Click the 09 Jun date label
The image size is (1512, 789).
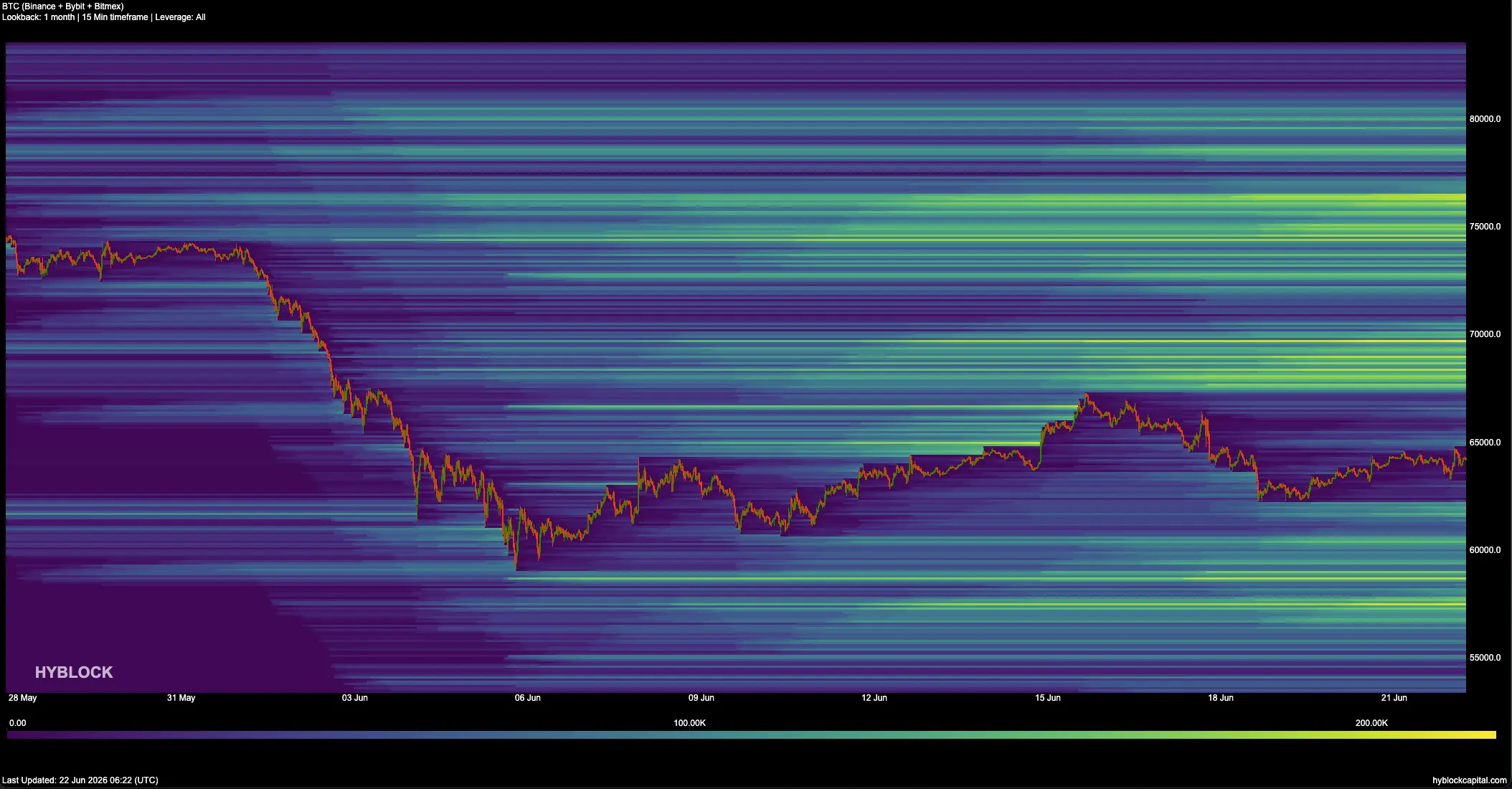(701, 698)
